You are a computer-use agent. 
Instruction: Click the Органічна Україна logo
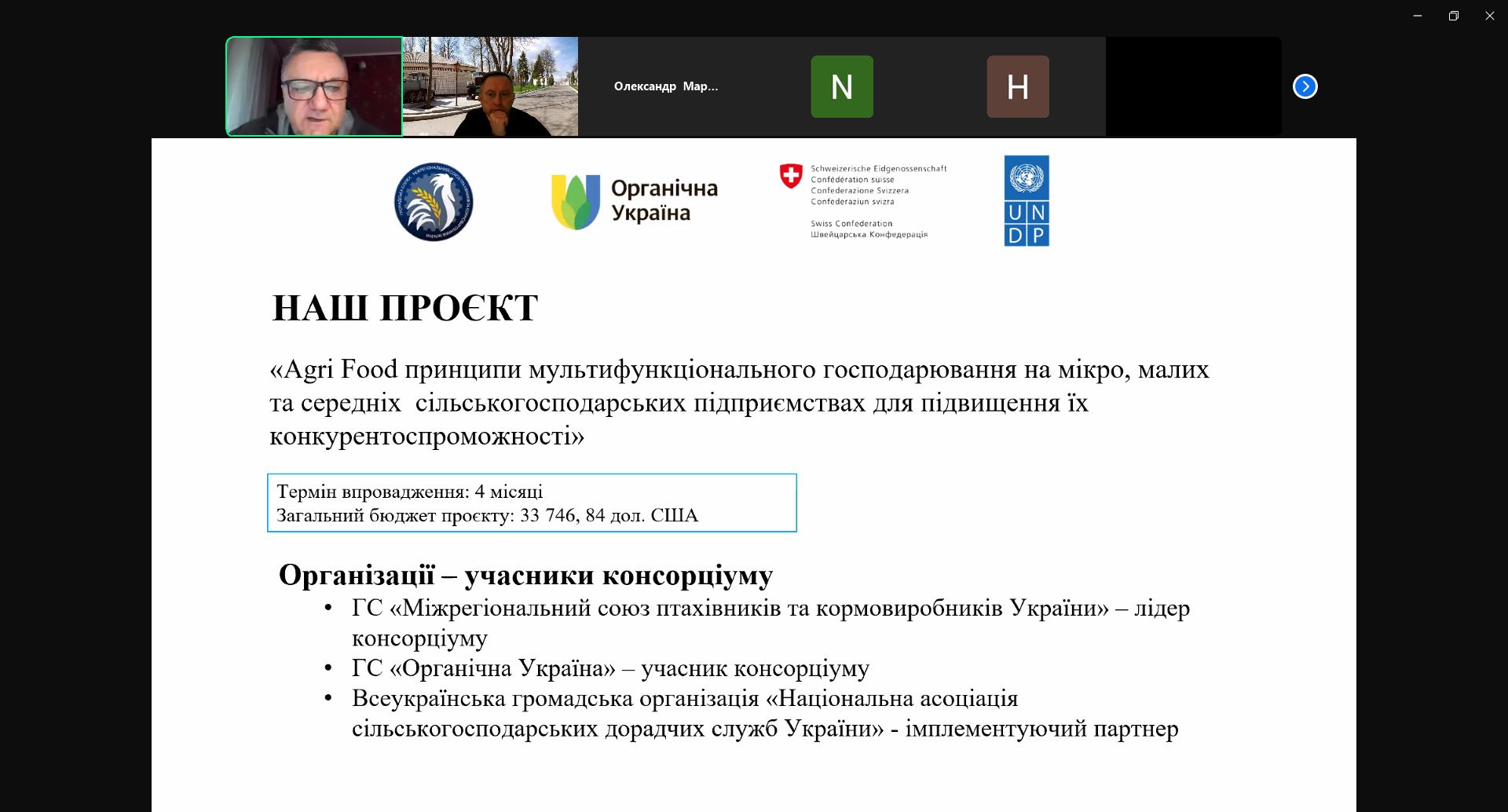(635, 201)
